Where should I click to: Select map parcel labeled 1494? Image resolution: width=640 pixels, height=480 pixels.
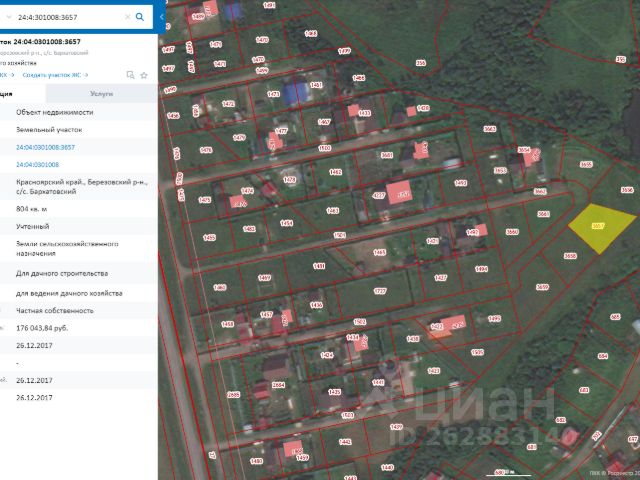point(481,269)
